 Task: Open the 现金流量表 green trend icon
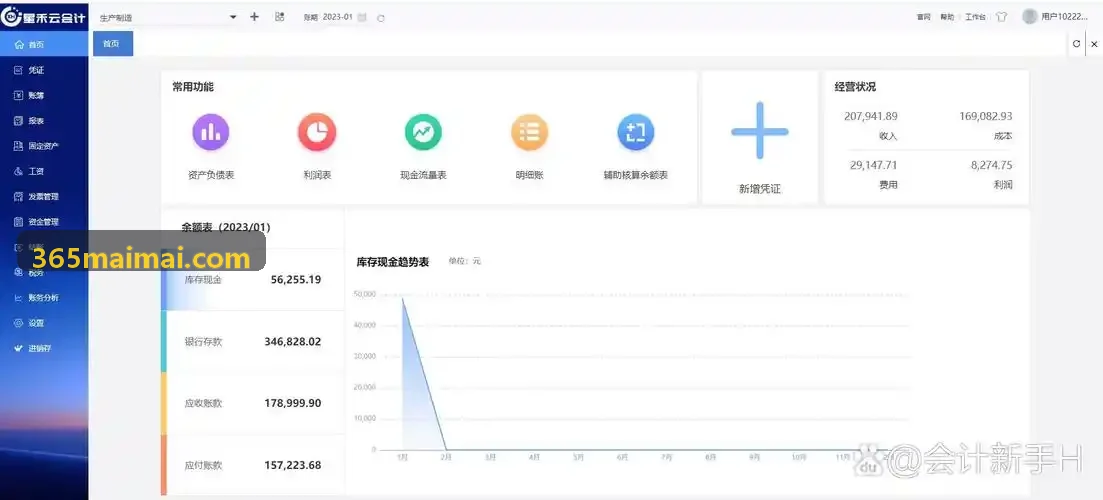(x=423, y=132)
